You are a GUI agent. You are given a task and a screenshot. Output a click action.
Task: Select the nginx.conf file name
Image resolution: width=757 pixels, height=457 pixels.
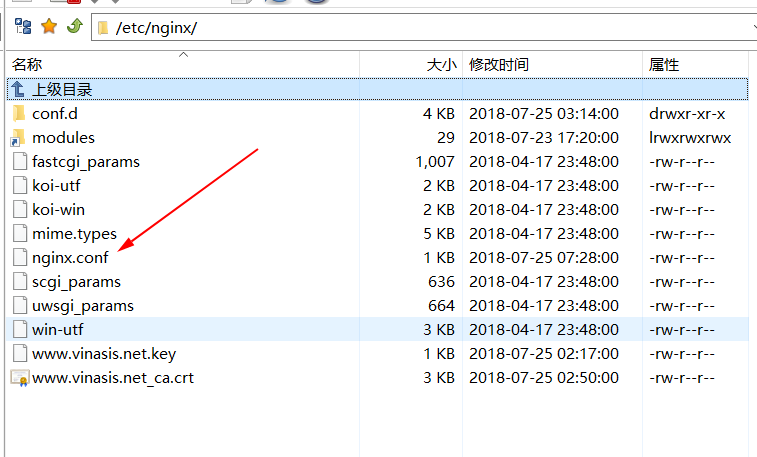pos(70,258)
